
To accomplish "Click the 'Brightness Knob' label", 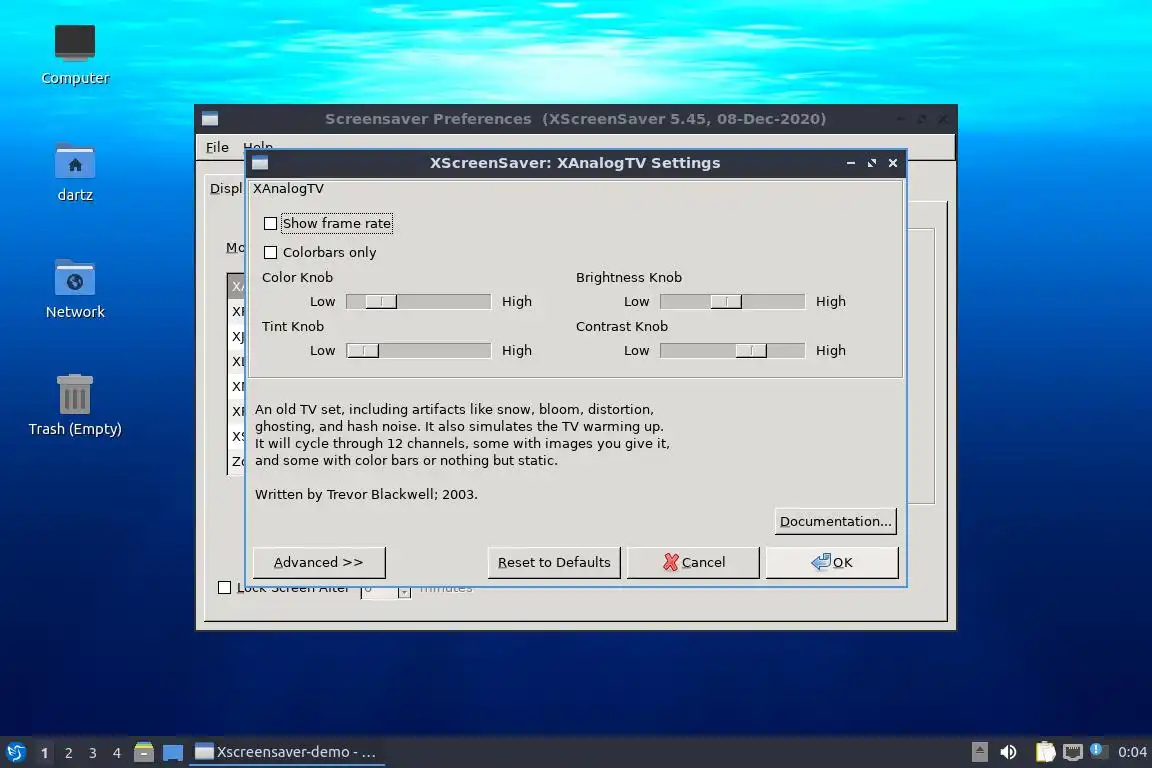I will (629, 278).
